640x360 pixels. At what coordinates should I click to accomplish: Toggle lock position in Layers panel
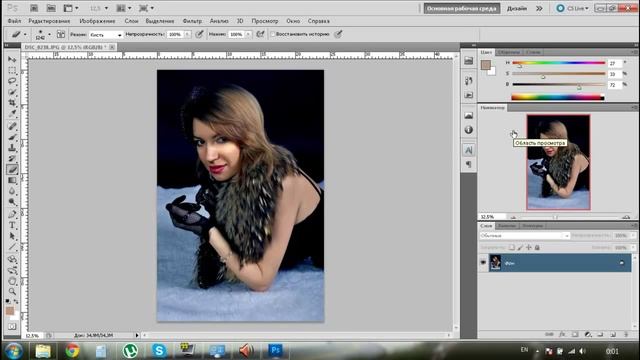click(529, 247)
